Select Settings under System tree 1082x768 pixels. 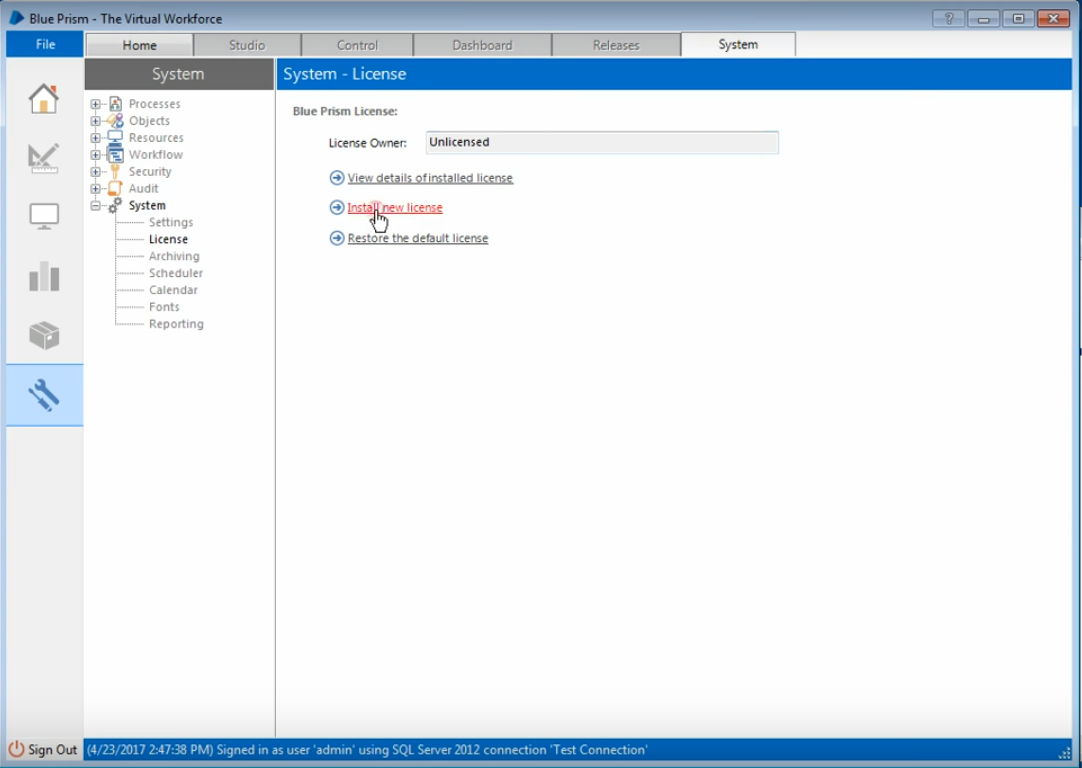pyautogui.click(x=171, y=222)
